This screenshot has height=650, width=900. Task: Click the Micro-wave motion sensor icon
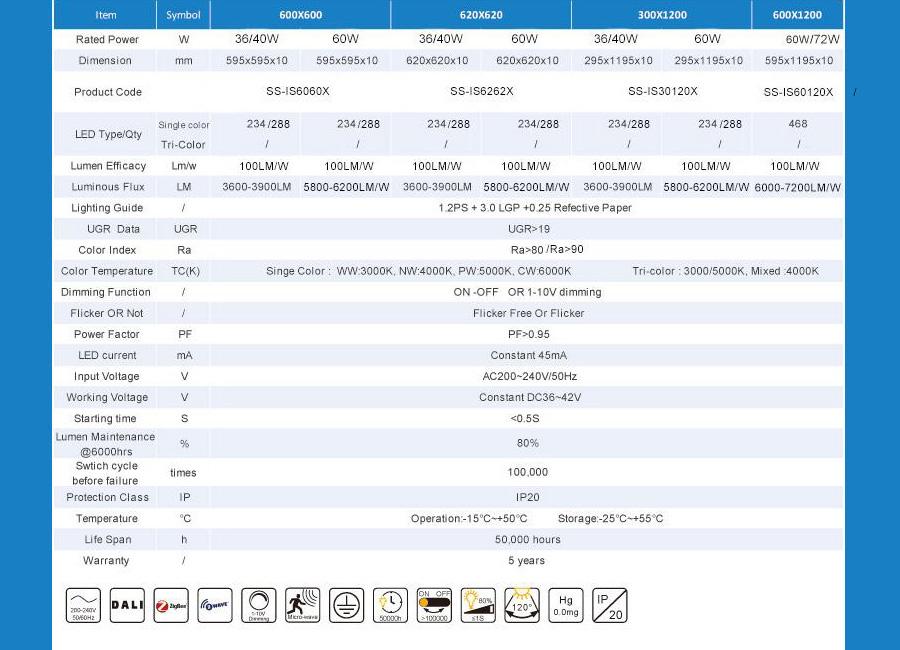[303, 605]
